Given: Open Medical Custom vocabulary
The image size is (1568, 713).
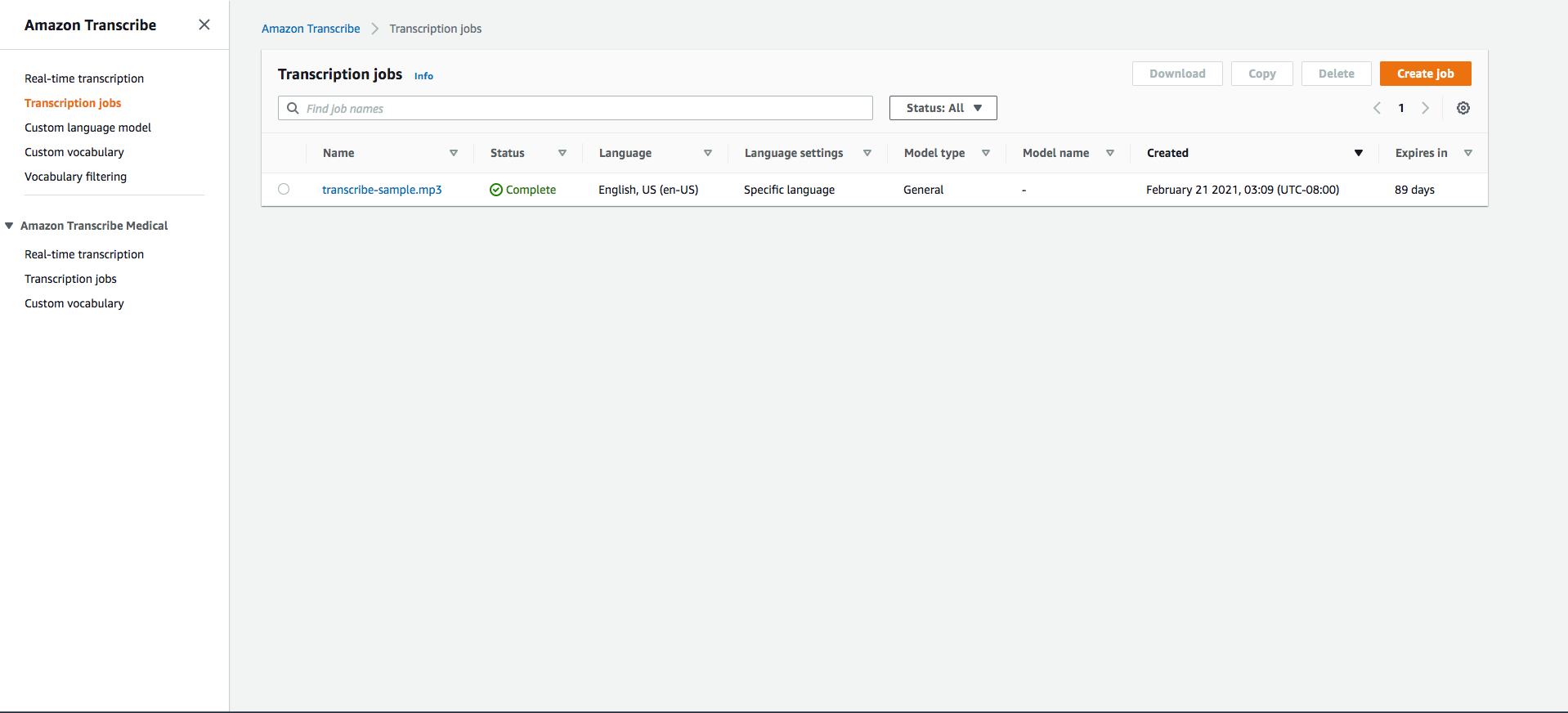Looking at the screenshot, I should [74, 303].
